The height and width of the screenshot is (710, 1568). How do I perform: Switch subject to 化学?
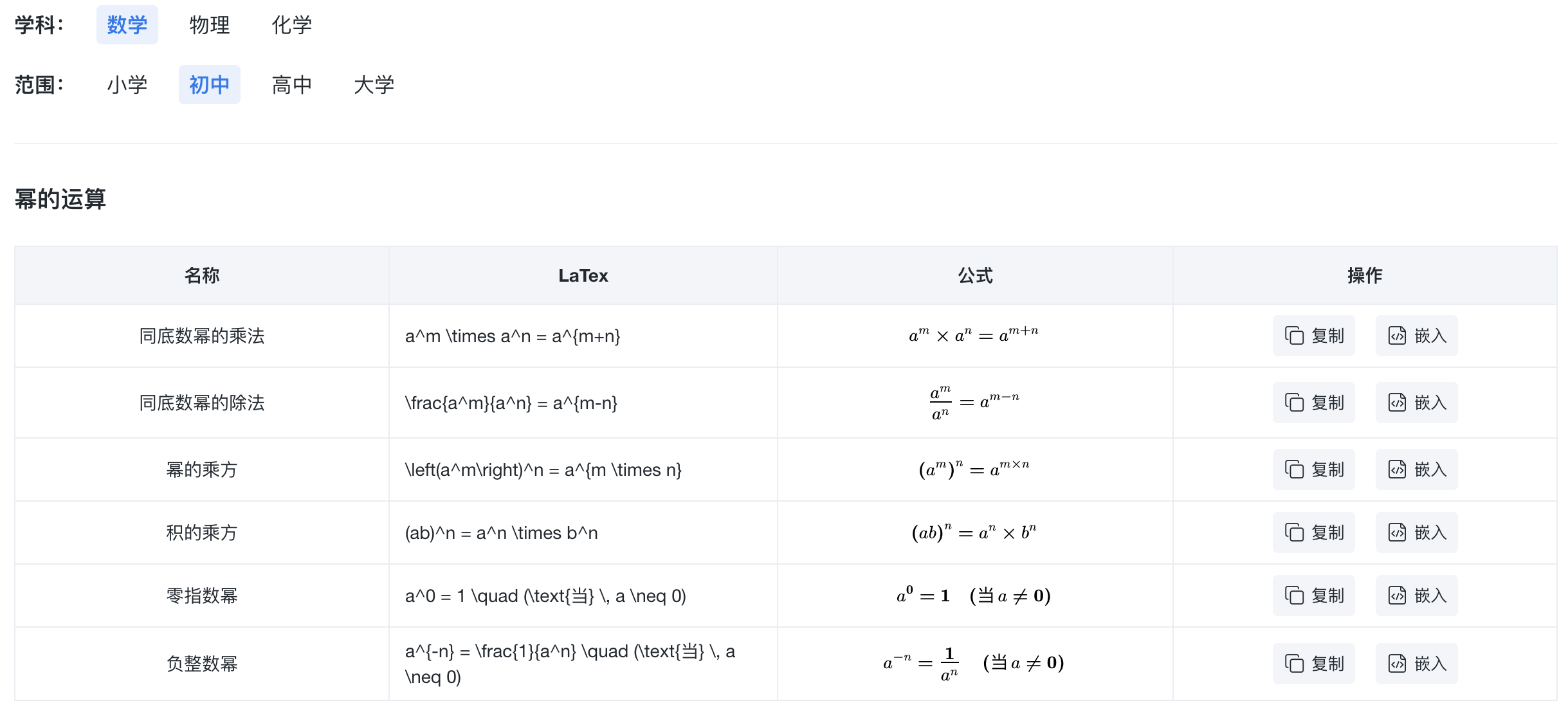coord(291,25)
